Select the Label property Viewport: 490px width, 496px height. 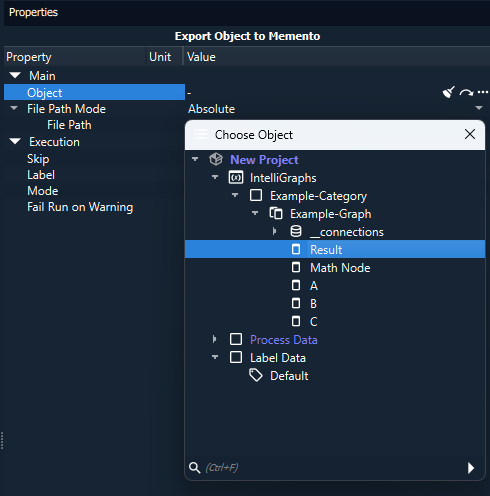[41, 175]
